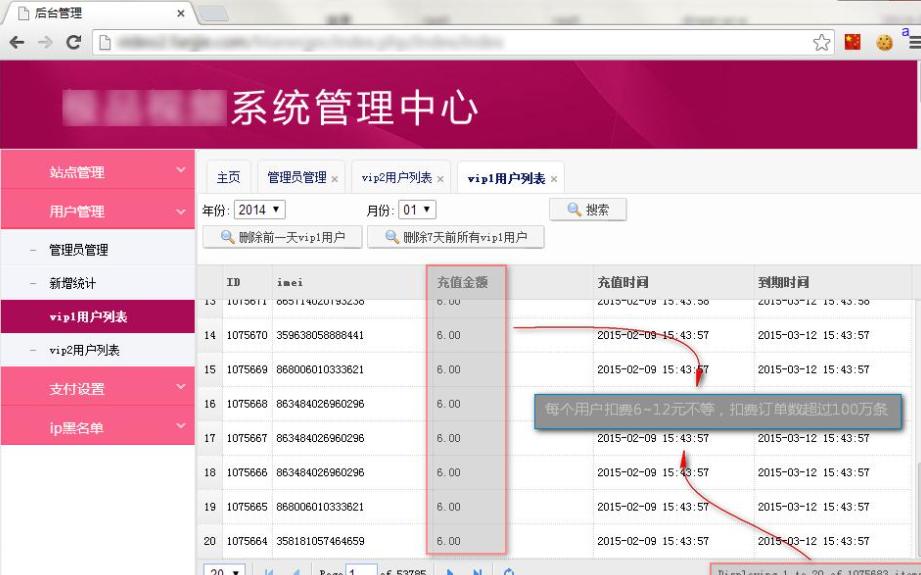921x575 pixels.
Task: Select ID cell 1075666
Action: click(x=247, y=472)
